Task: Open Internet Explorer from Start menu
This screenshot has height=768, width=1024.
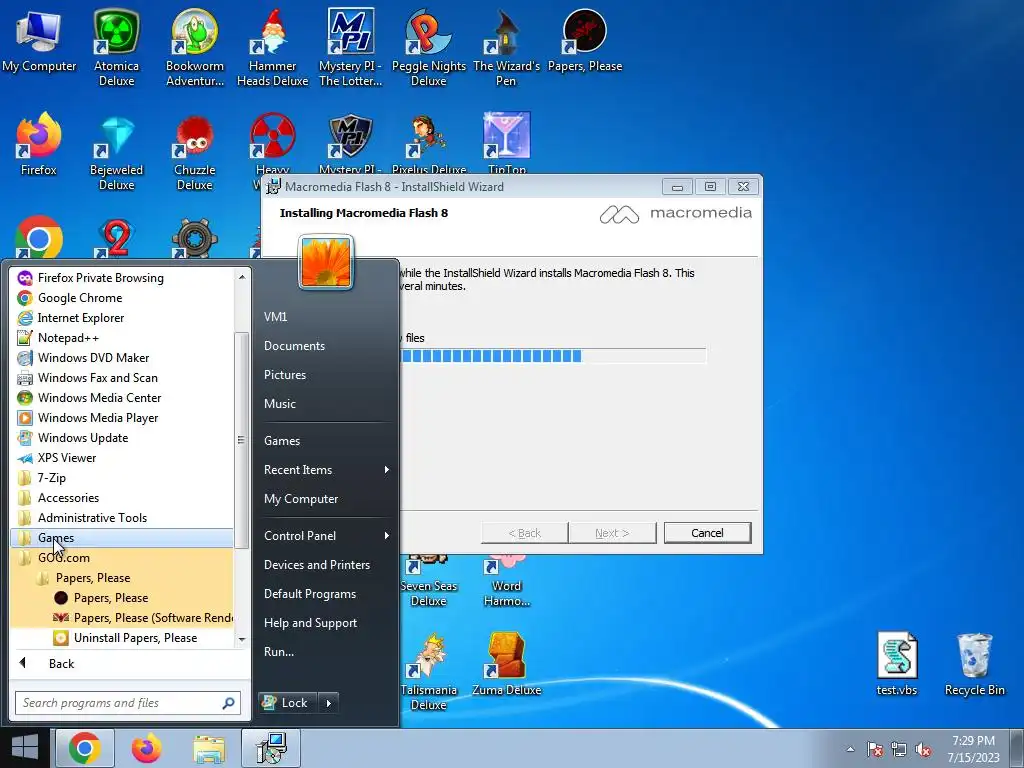Action: tap(121, 318)
